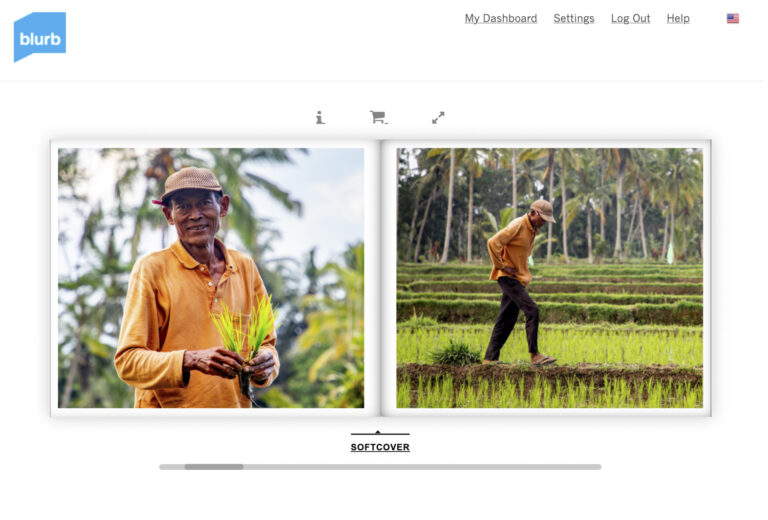Click the arrow above SOFTCOVER
The width and height of the screenshot is (768, 520).
pos(378,432)
